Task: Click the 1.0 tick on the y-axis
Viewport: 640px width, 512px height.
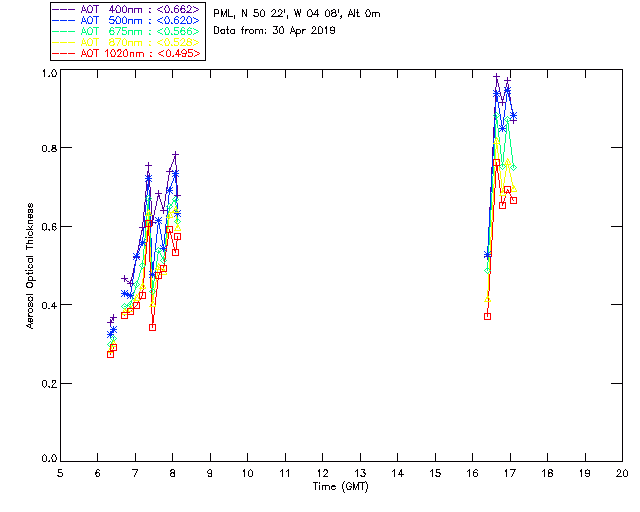Action: [x=49, y=75]
